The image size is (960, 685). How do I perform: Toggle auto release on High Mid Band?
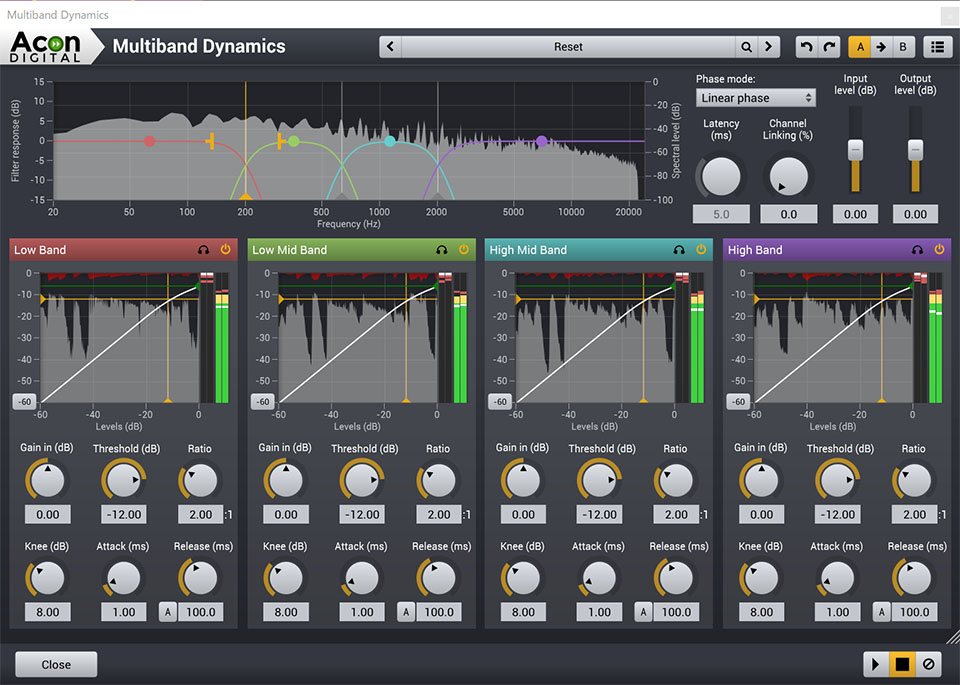click(x=643, y=612)
